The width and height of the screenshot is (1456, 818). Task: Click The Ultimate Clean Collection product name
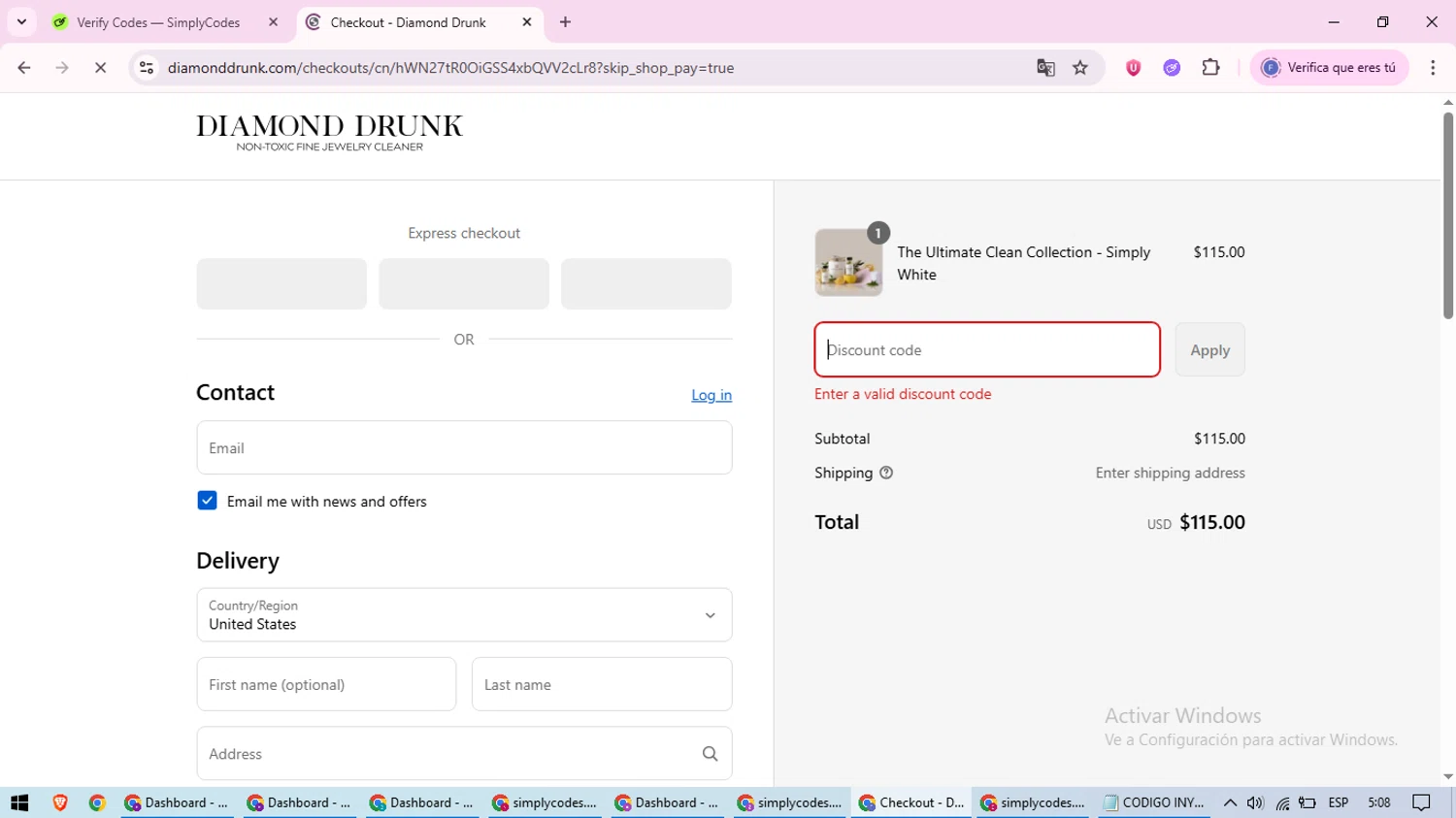click(x=1024, y=263)
